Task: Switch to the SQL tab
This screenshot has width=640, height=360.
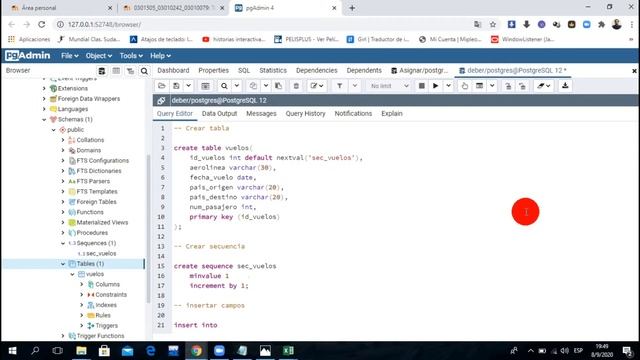Action: 244,71
